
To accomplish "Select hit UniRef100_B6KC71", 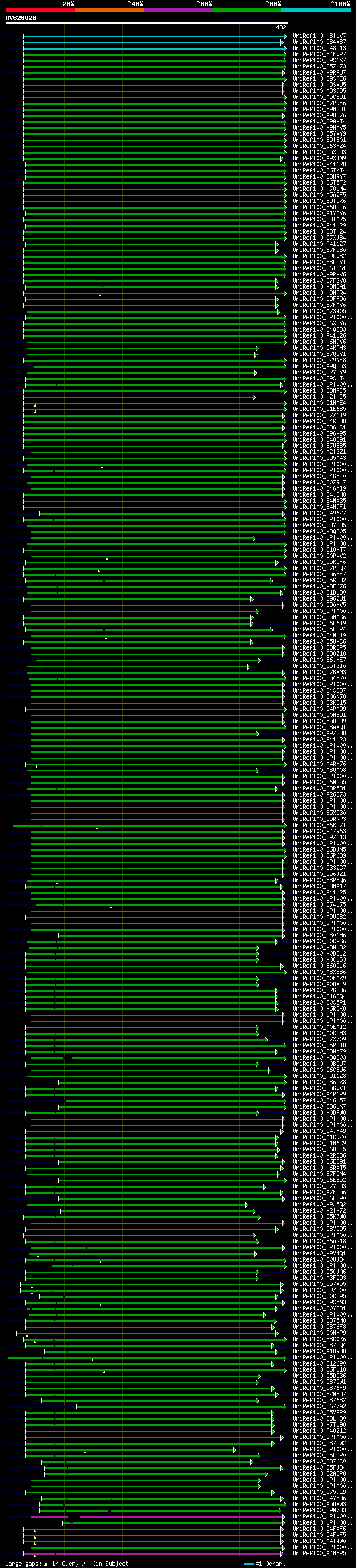I will [319, 825].
